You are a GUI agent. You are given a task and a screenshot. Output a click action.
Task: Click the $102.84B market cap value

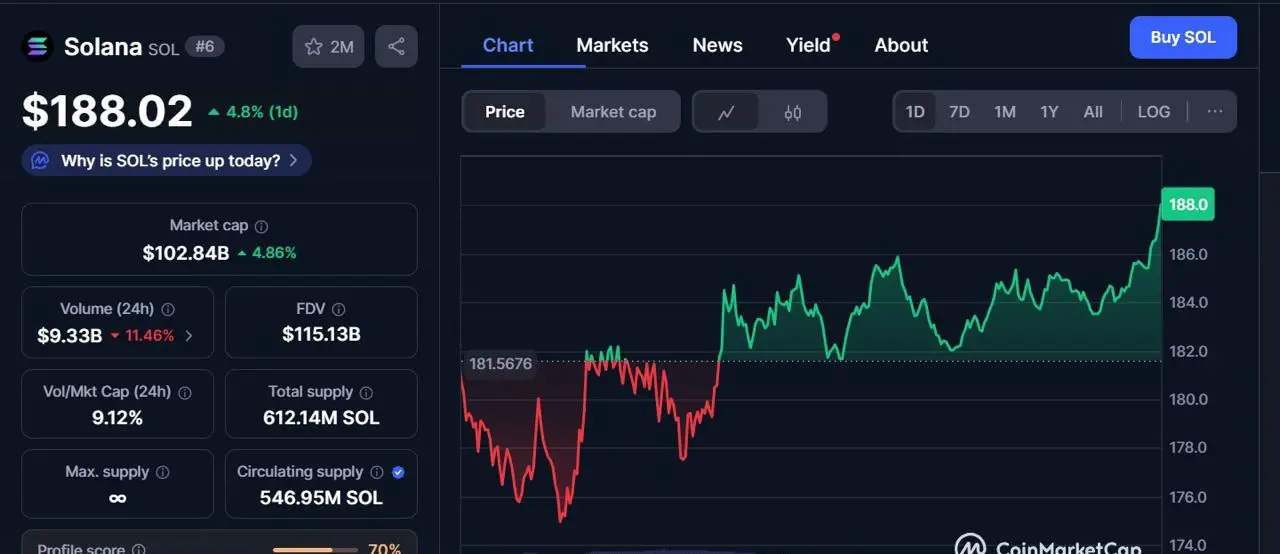[186, 253]
